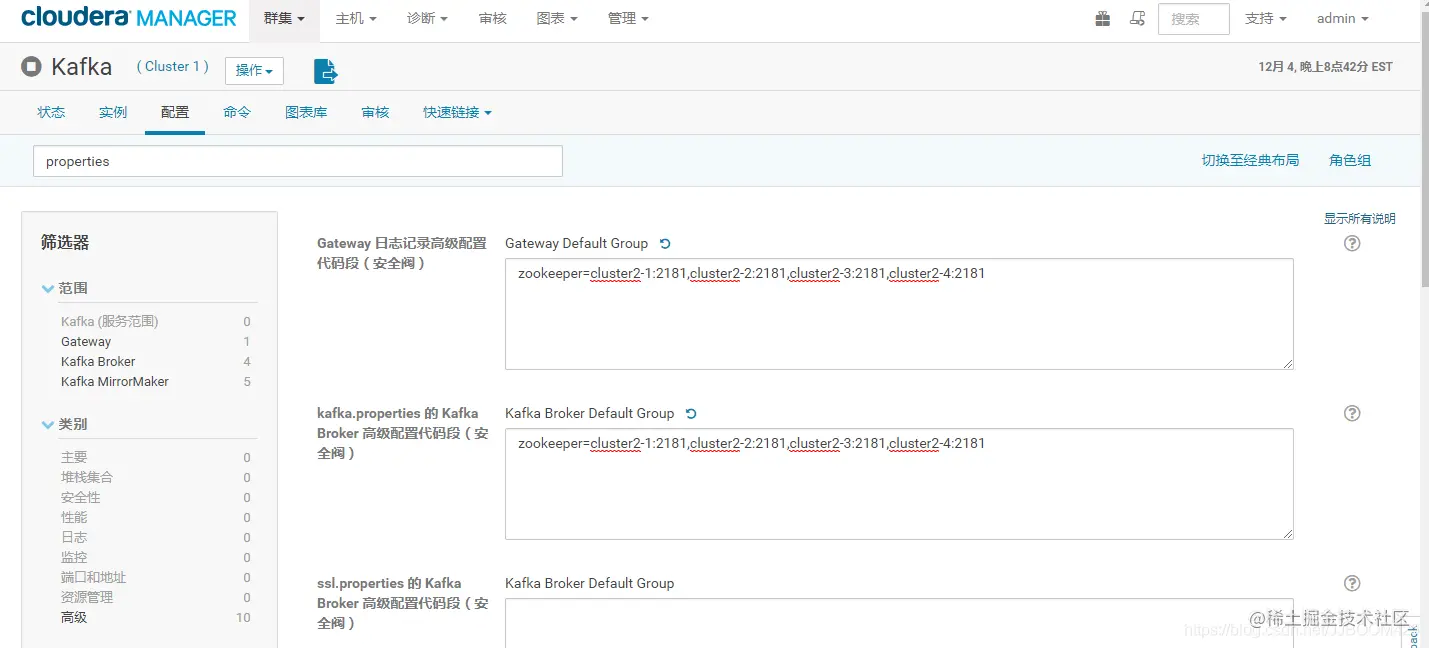Click the Gateway 日志记录高级配置代码段 label
The width and height of the screenshot is (1429, 648).
point(402,253)
